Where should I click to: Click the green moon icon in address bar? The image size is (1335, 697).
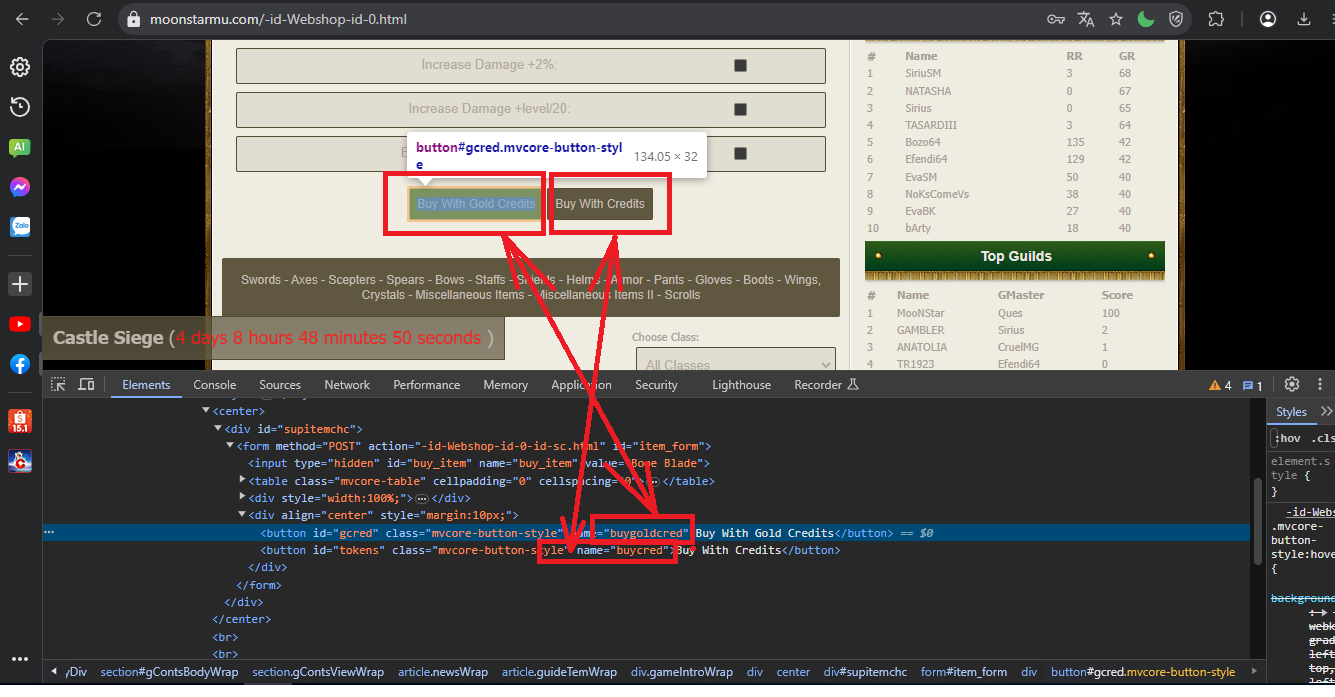coord(1146,19)
